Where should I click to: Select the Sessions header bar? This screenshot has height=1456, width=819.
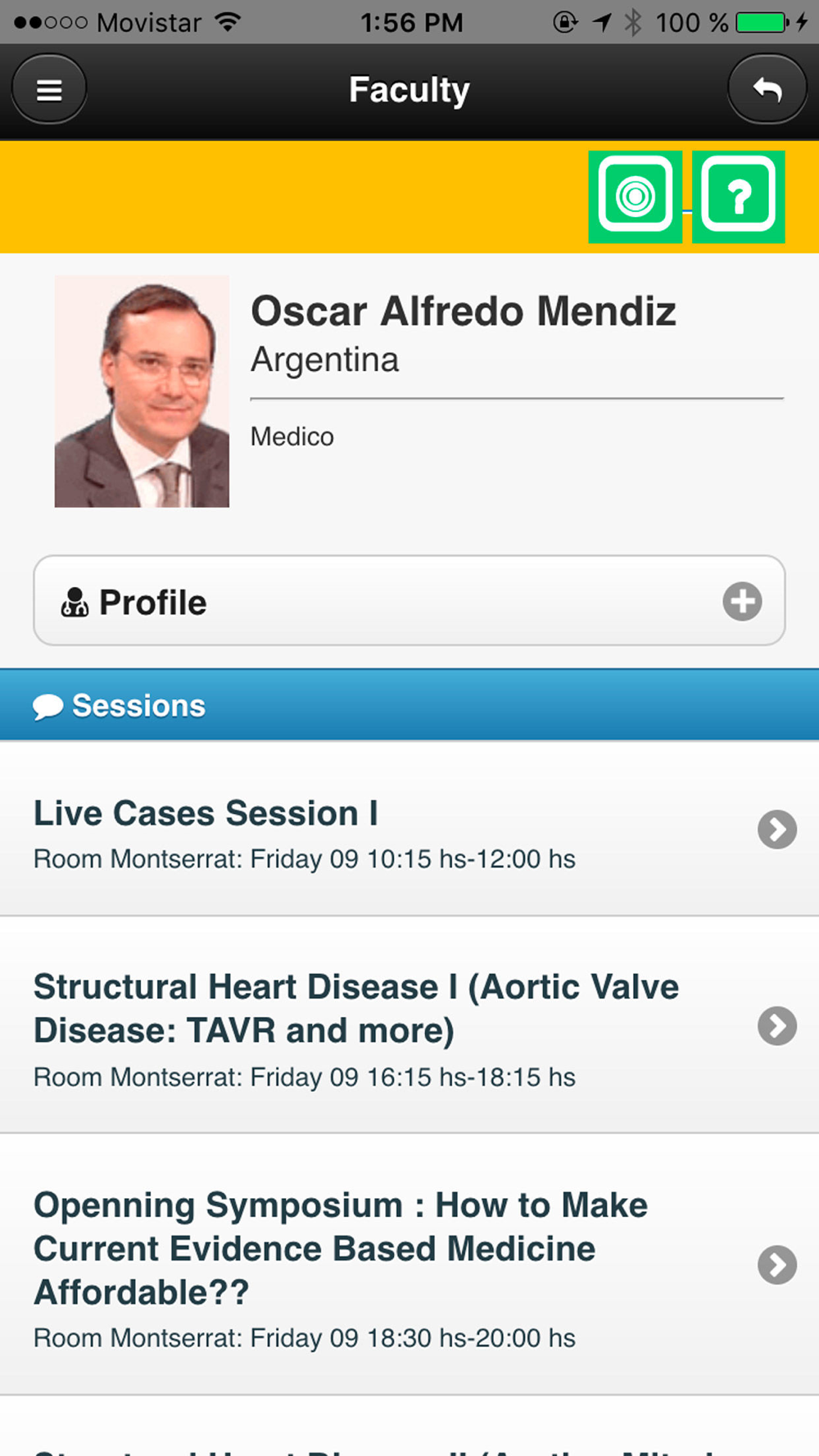tap(409, 706)
